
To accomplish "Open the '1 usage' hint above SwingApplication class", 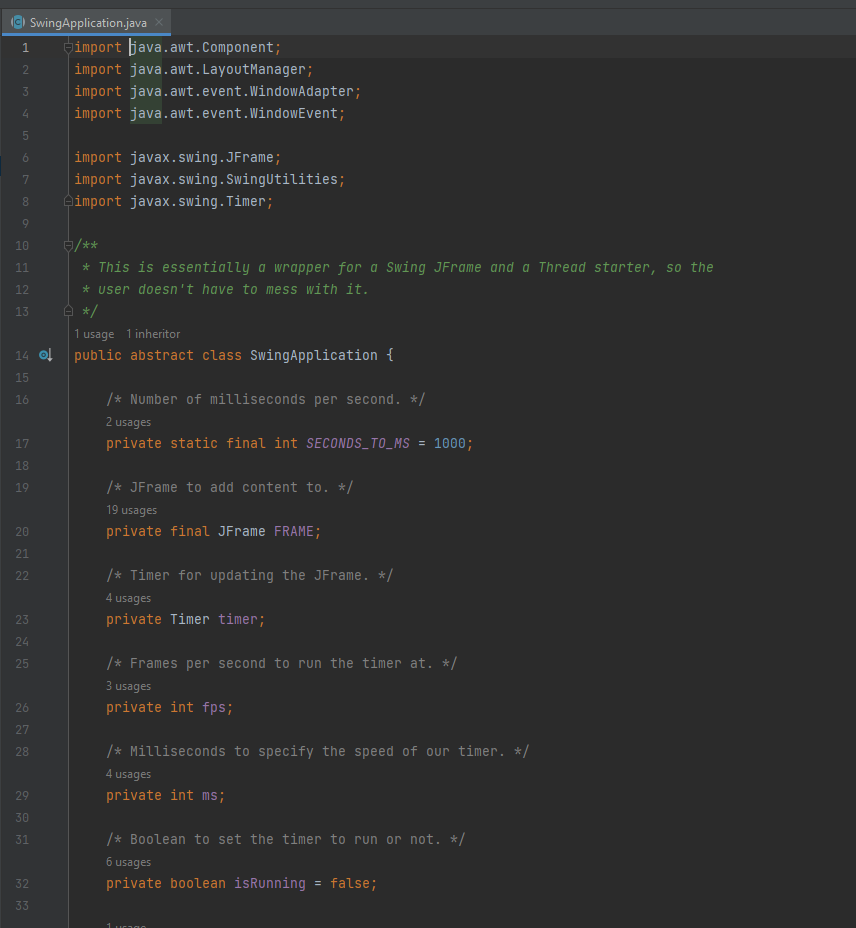I will click(x=94, y=334).
